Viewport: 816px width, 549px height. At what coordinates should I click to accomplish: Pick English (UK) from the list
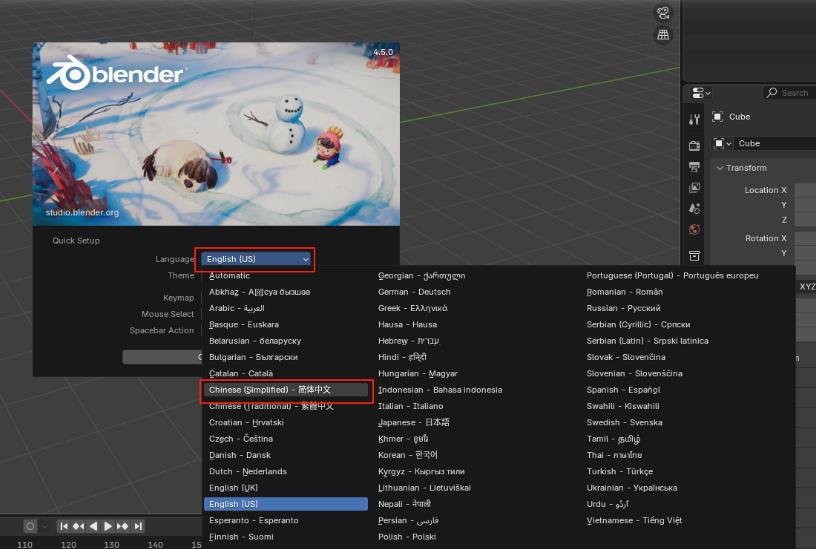click(286, 488)
